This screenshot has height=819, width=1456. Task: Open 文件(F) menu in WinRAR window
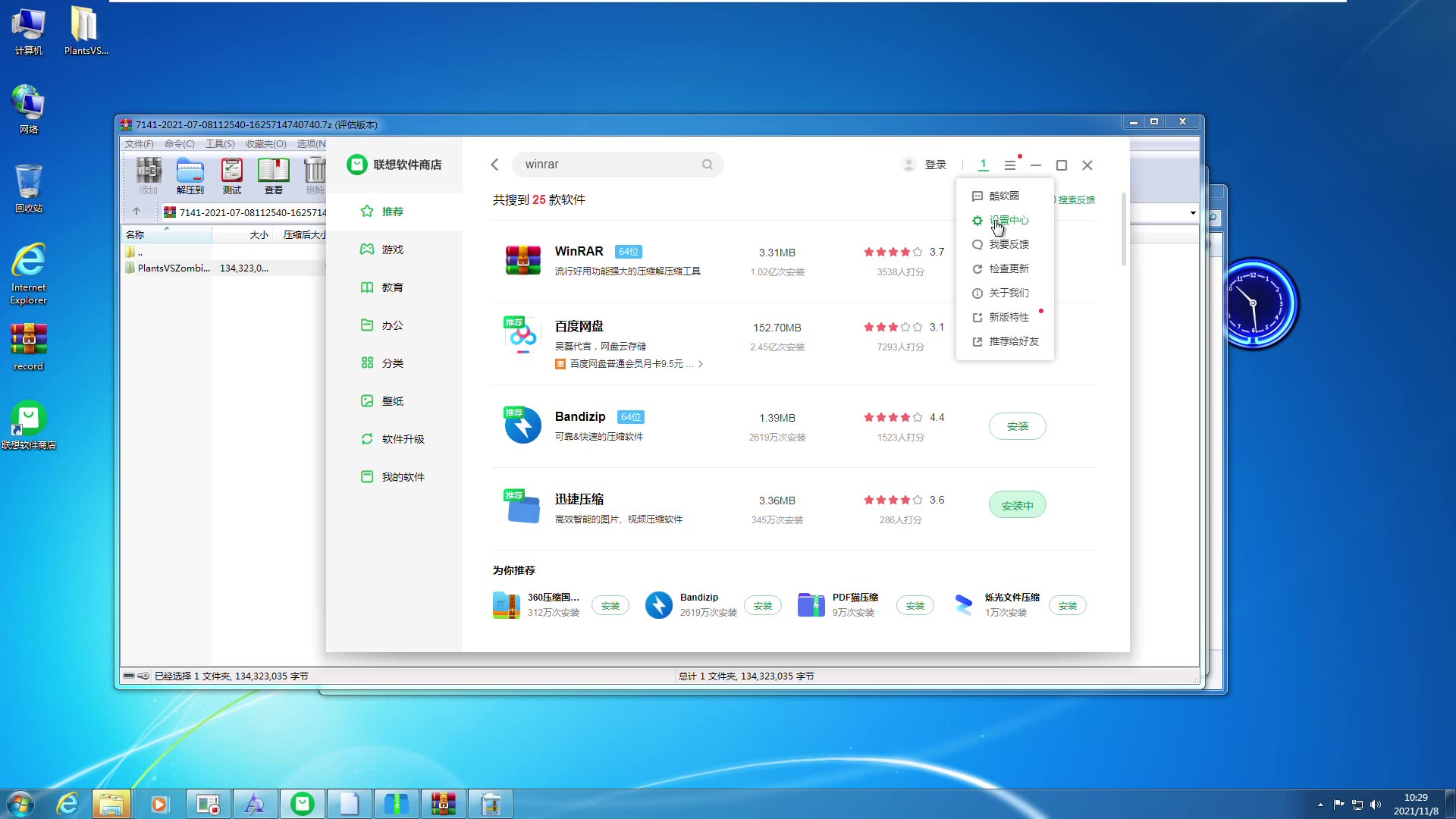(x=140, y=144)
